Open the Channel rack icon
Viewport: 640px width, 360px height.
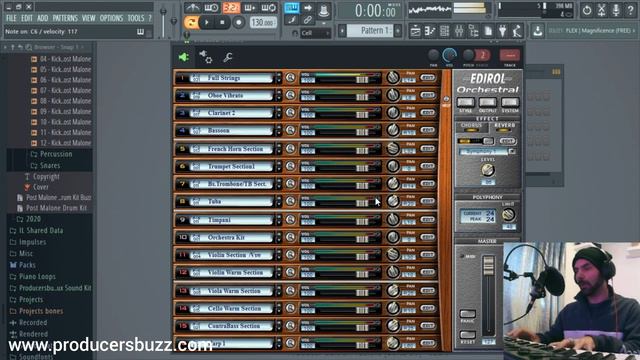444,31
